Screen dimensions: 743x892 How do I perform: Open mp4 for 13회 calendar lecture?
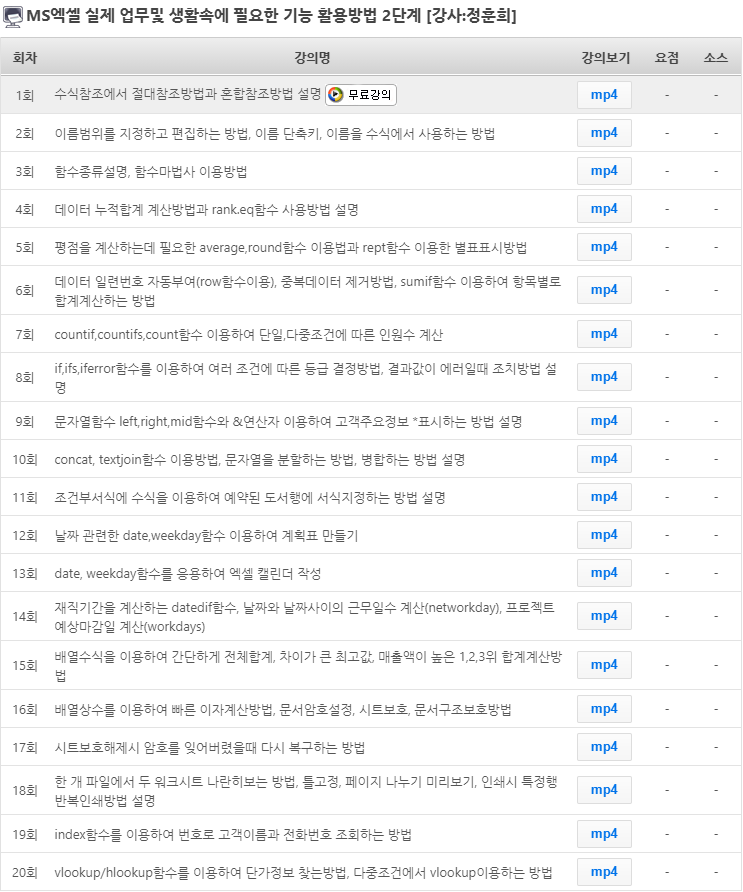tap(604, 573)
